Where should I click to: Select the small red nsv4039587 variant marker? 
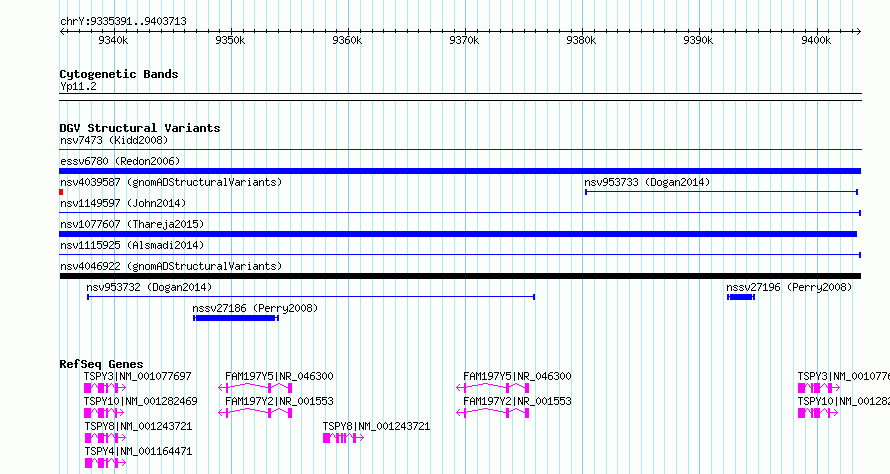coord(61,192)
